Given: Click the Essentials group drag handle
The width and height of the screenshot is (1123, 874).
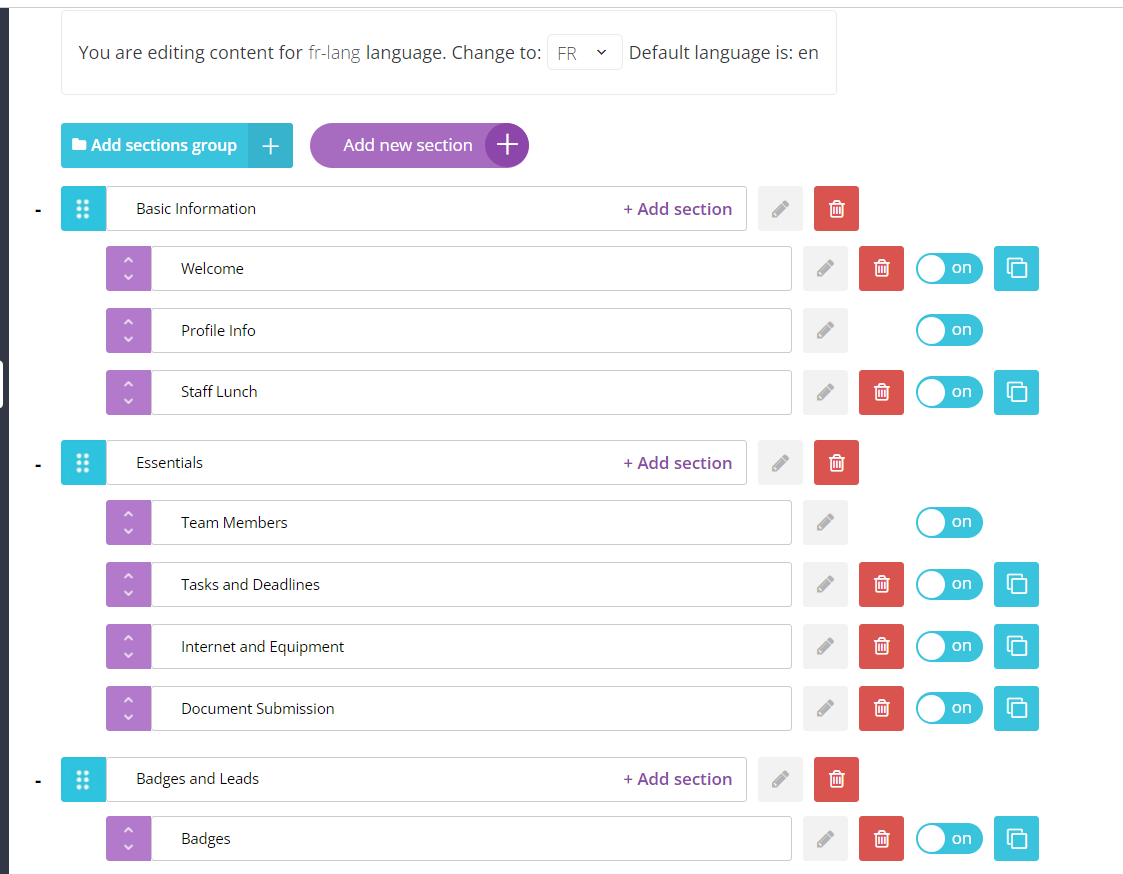Looking at the screenshot, I should pos(83,463).
